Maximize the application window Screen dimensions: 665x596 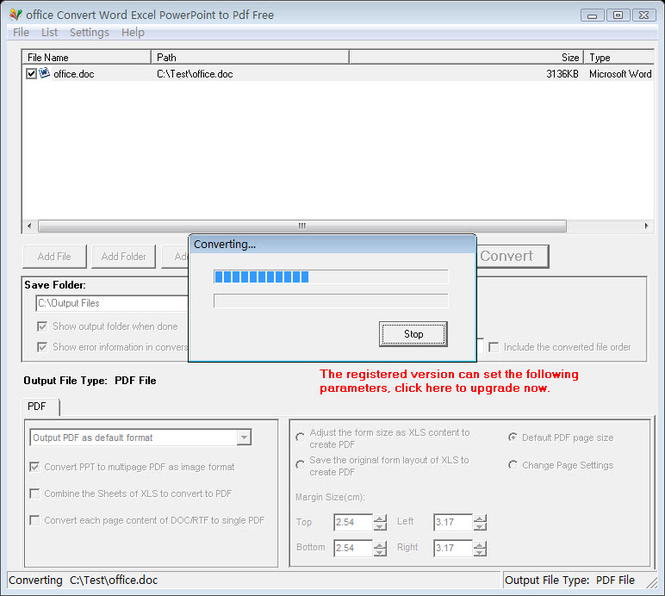point(618,15)
